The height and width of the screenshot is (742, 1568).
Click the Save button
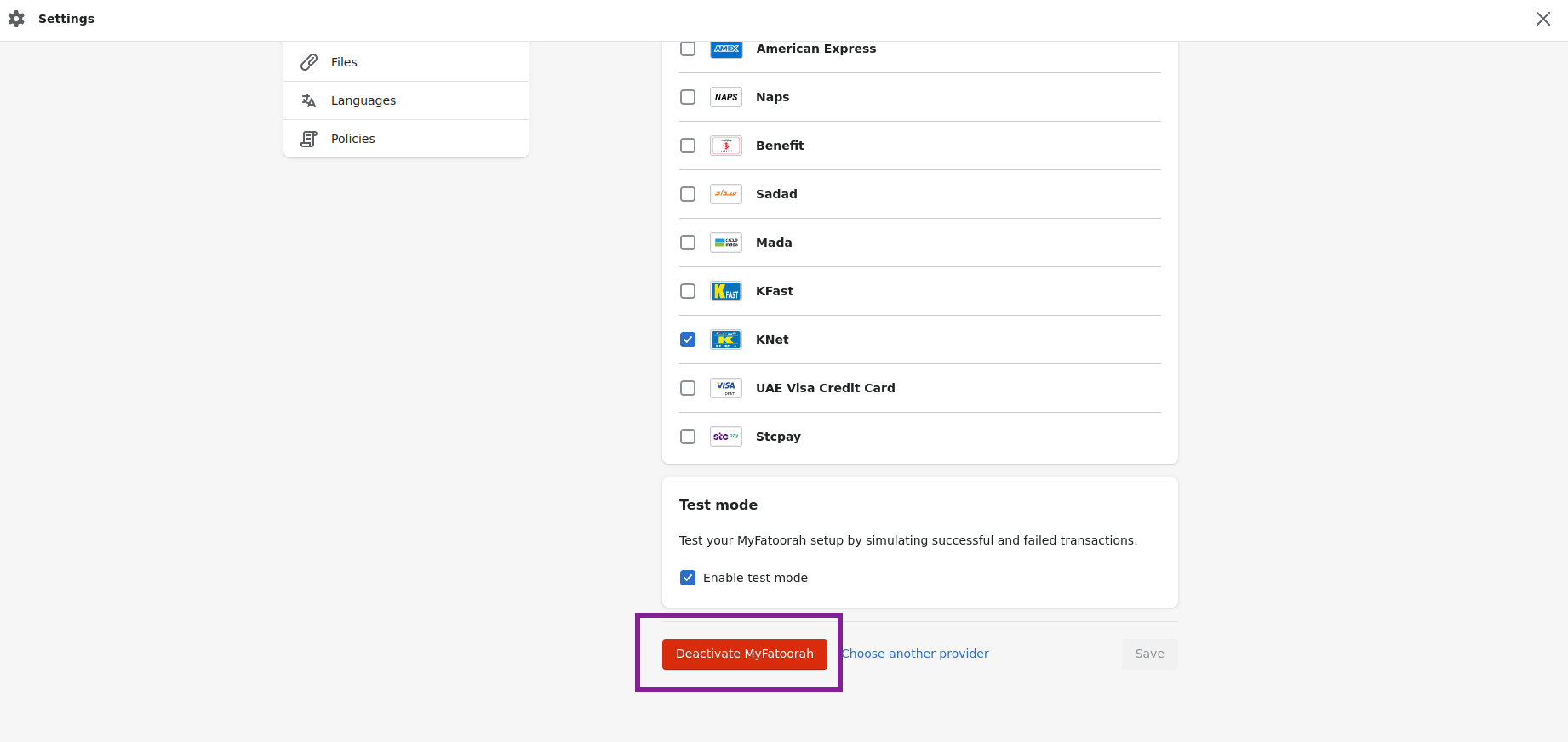coord(1150,654)
